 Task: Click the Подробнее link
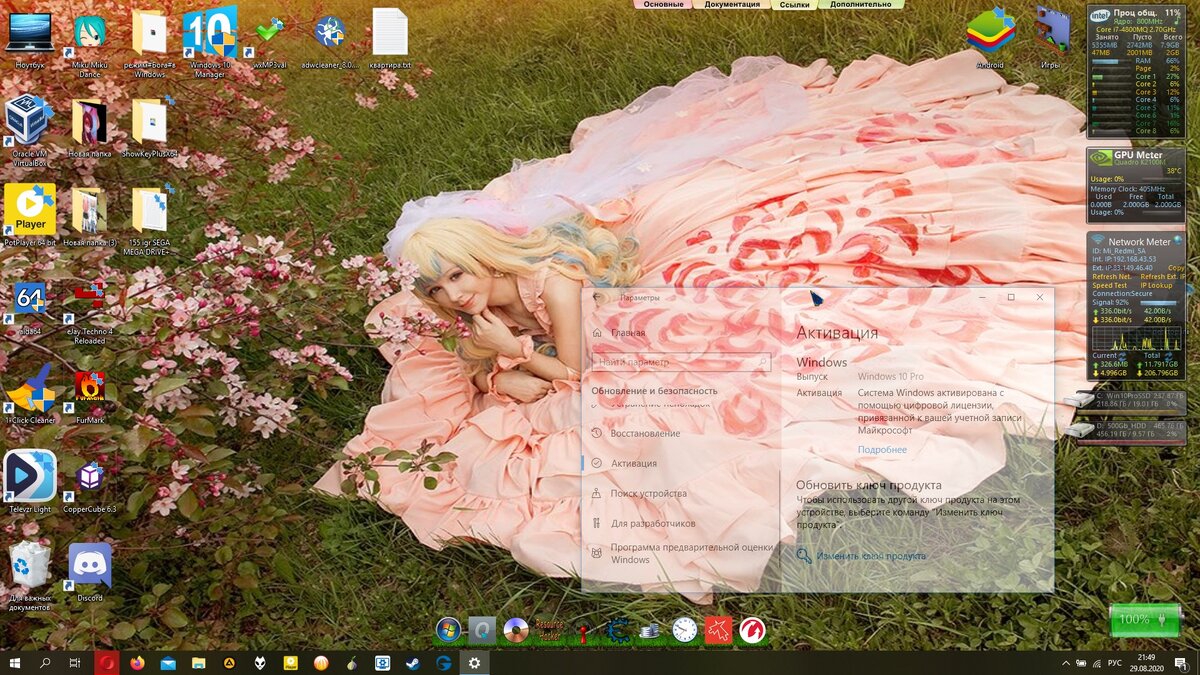point(882,450)
